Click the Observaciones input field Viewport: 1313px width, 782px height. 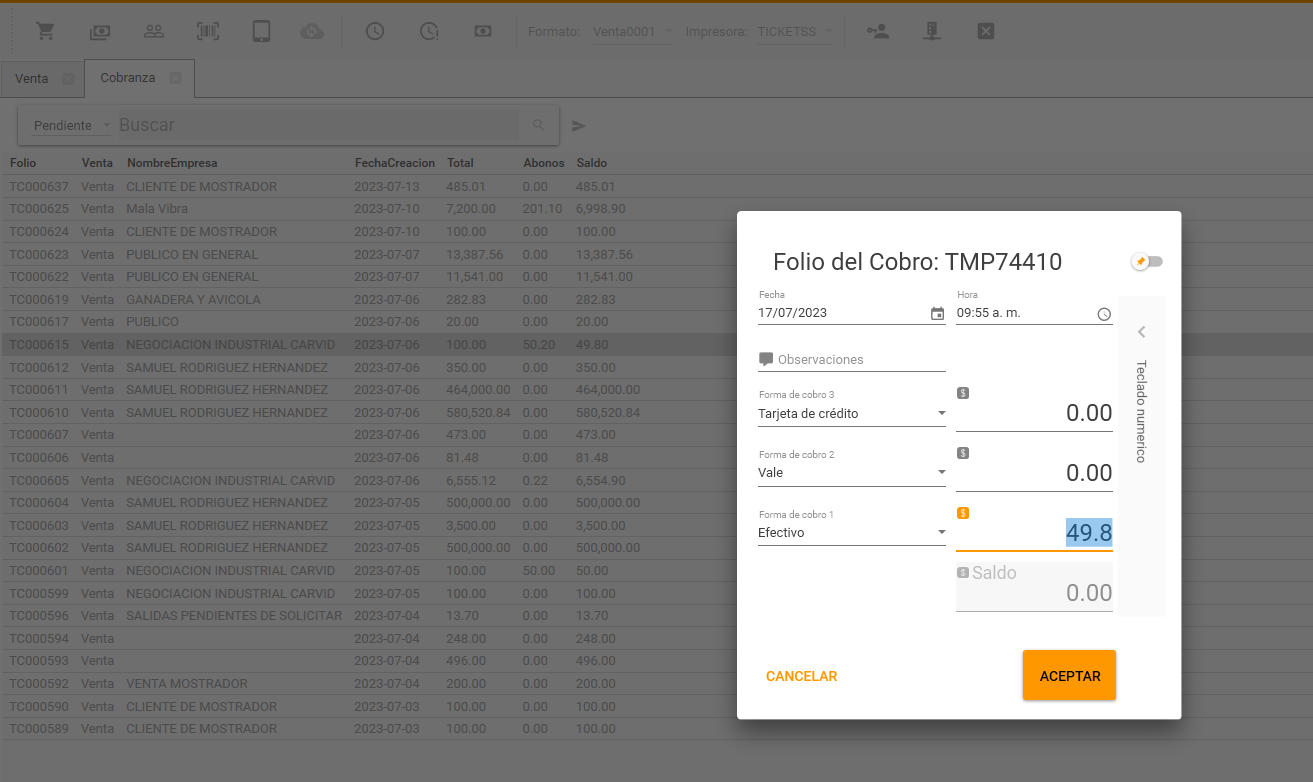pyautogui.click(x=852, y=359)
